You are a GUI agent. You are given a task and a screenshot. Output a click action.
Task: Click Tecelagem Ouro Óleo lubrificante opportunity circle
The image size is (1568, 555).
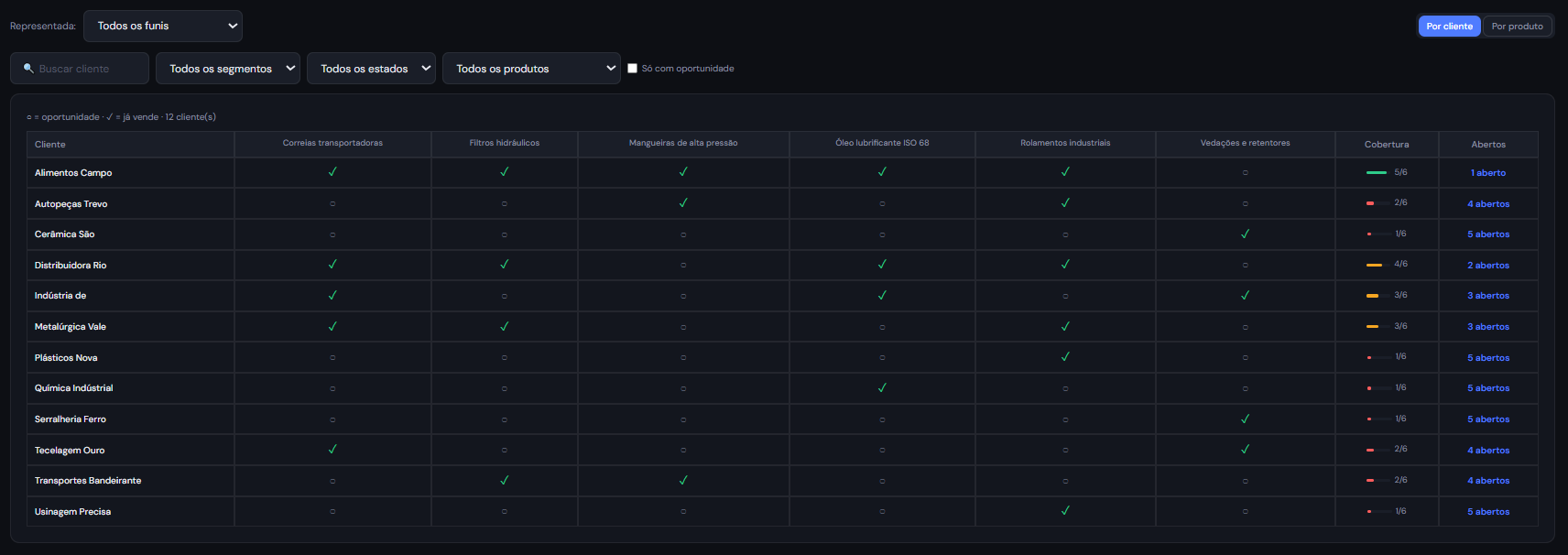point(882,451)
